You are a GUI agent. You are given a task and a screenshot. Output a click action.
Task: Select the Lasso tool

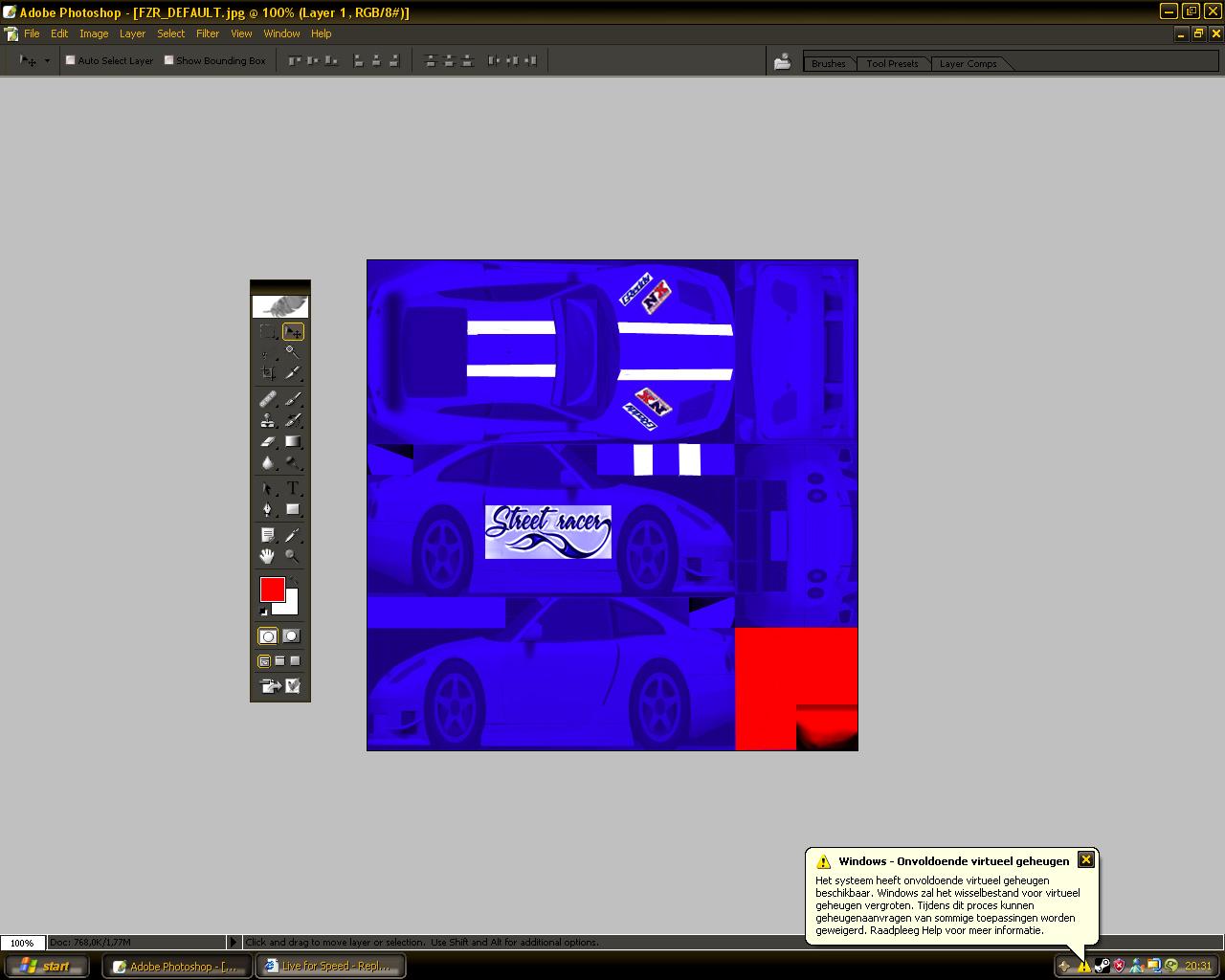(268, 352)
